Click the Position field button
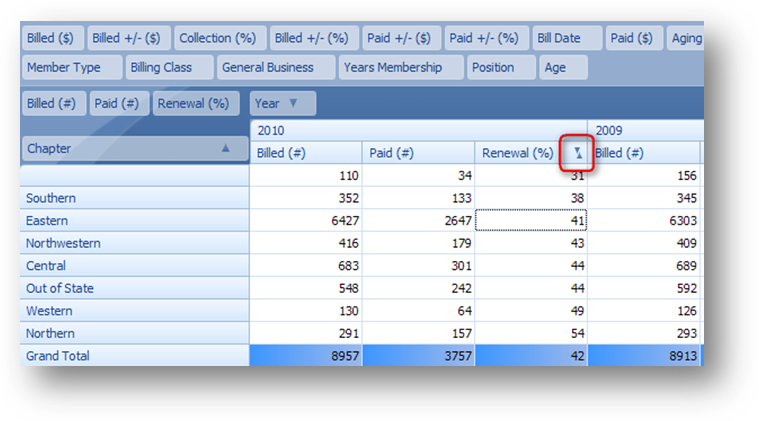The width and height of the screenshot is (759, 421). click(501, 68)
